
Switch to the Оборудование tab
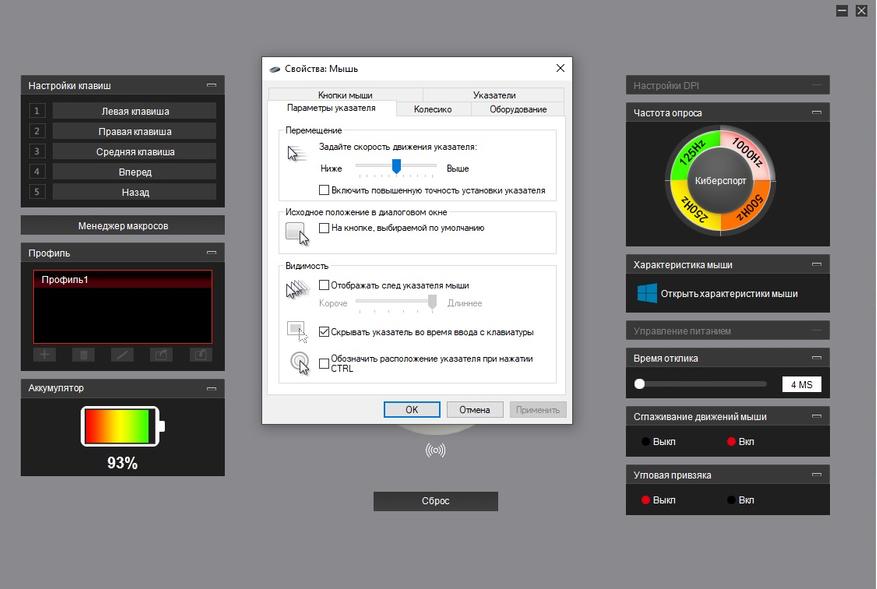(518, 109)
